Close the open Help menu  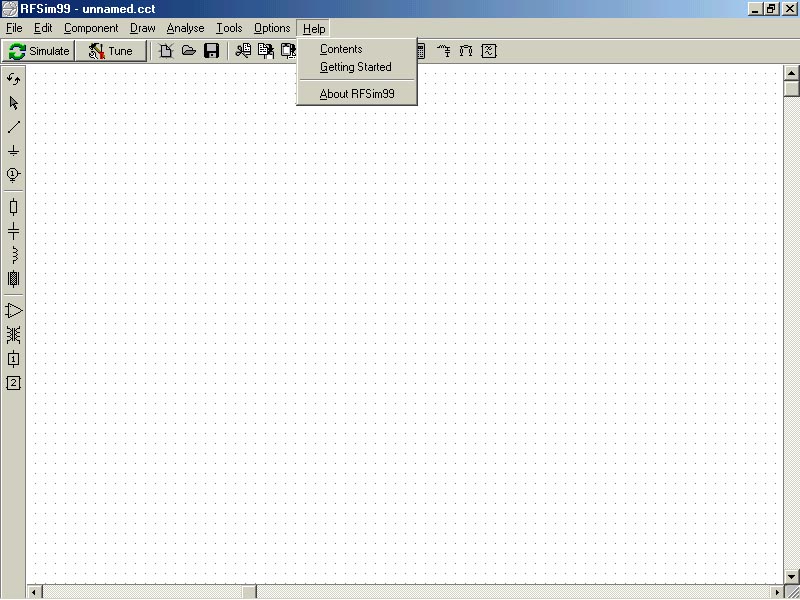click(314, 29)
